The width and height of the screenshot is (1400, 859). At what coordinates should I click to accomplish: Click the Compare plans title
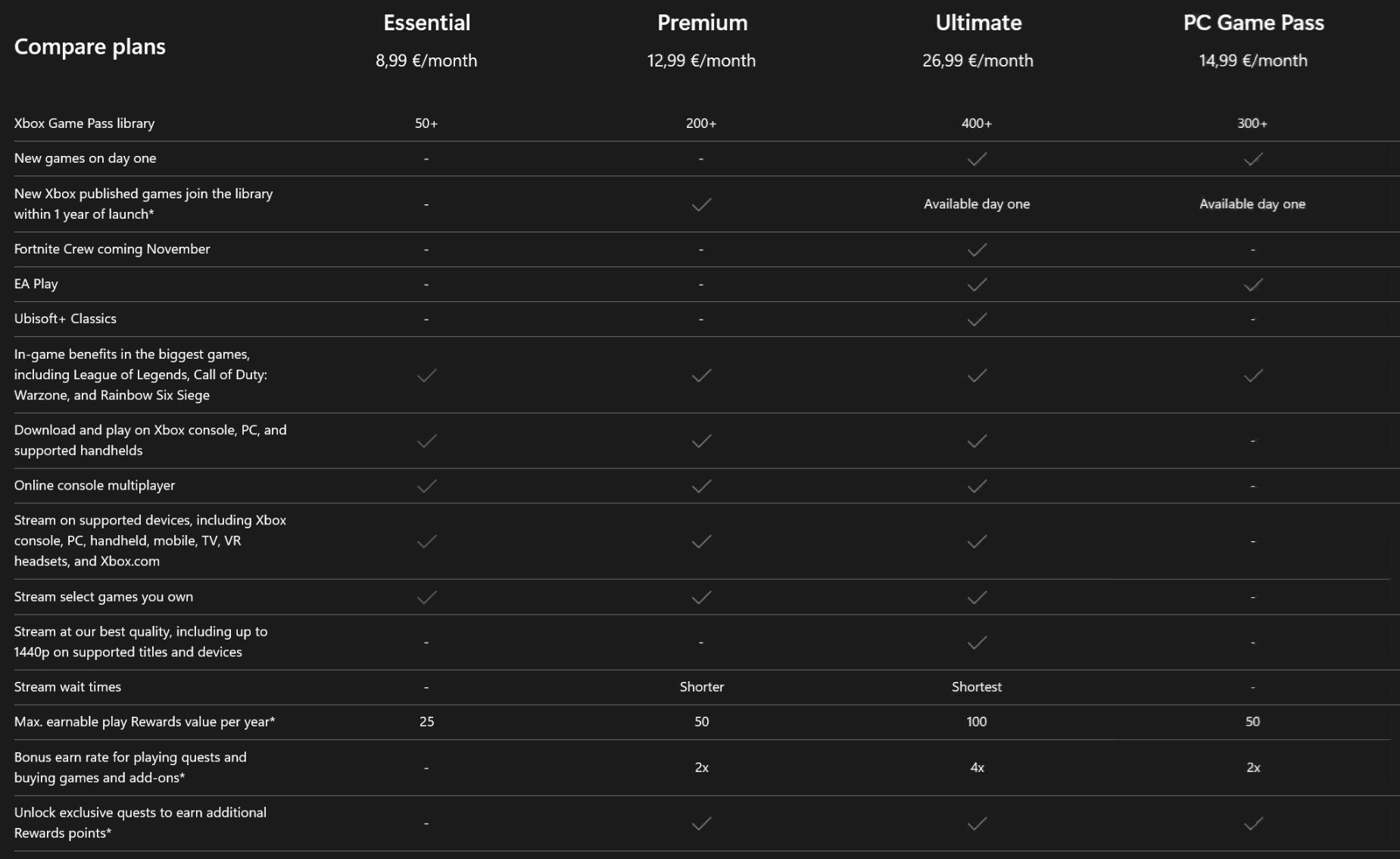click(89, 47)
